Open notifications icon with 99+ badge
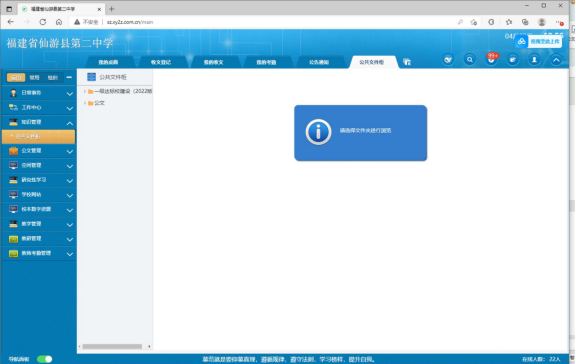The height and width of the screenshot is (364, 576). (x=491, y=60)
